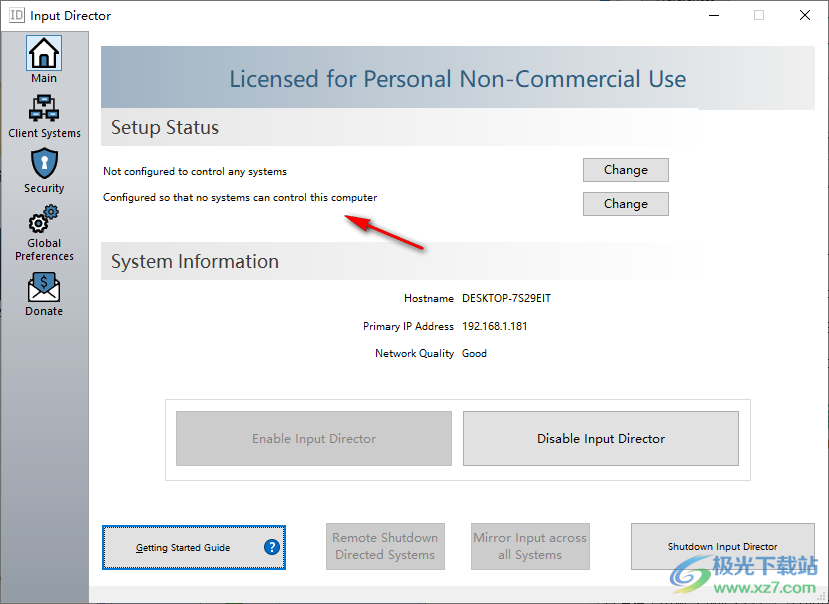This screenshot has width=829, height=604.
Task: Open the Main home icon
Action: coord(44,53)
